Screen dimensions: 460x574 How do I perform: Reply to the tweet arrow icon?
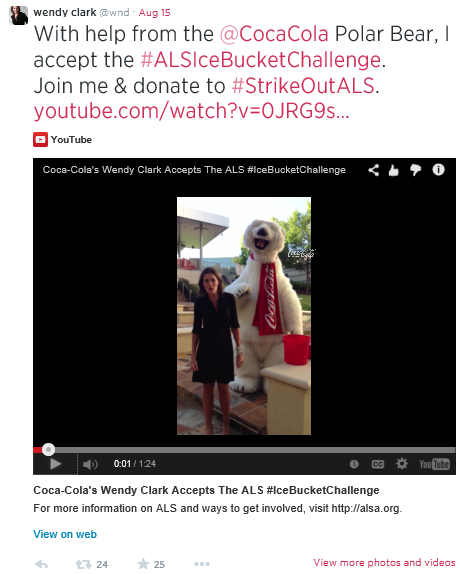click(41, 564)
